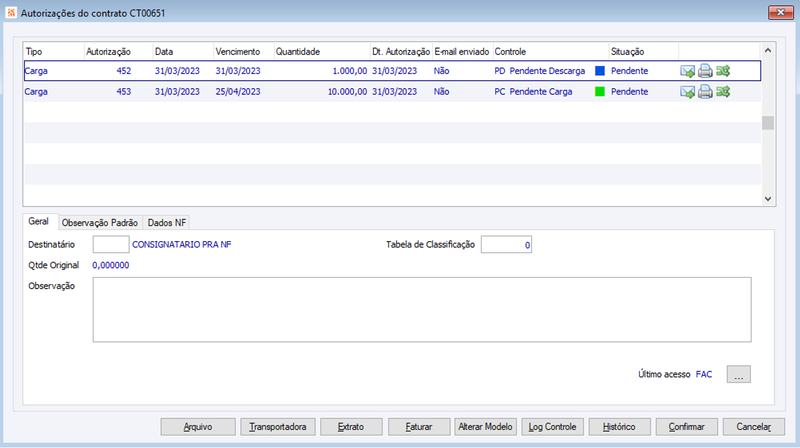The height and width of the screenshot is (448, 800).
Task: Click the Tabela de Classificação field
Action: tap(506, 244)
